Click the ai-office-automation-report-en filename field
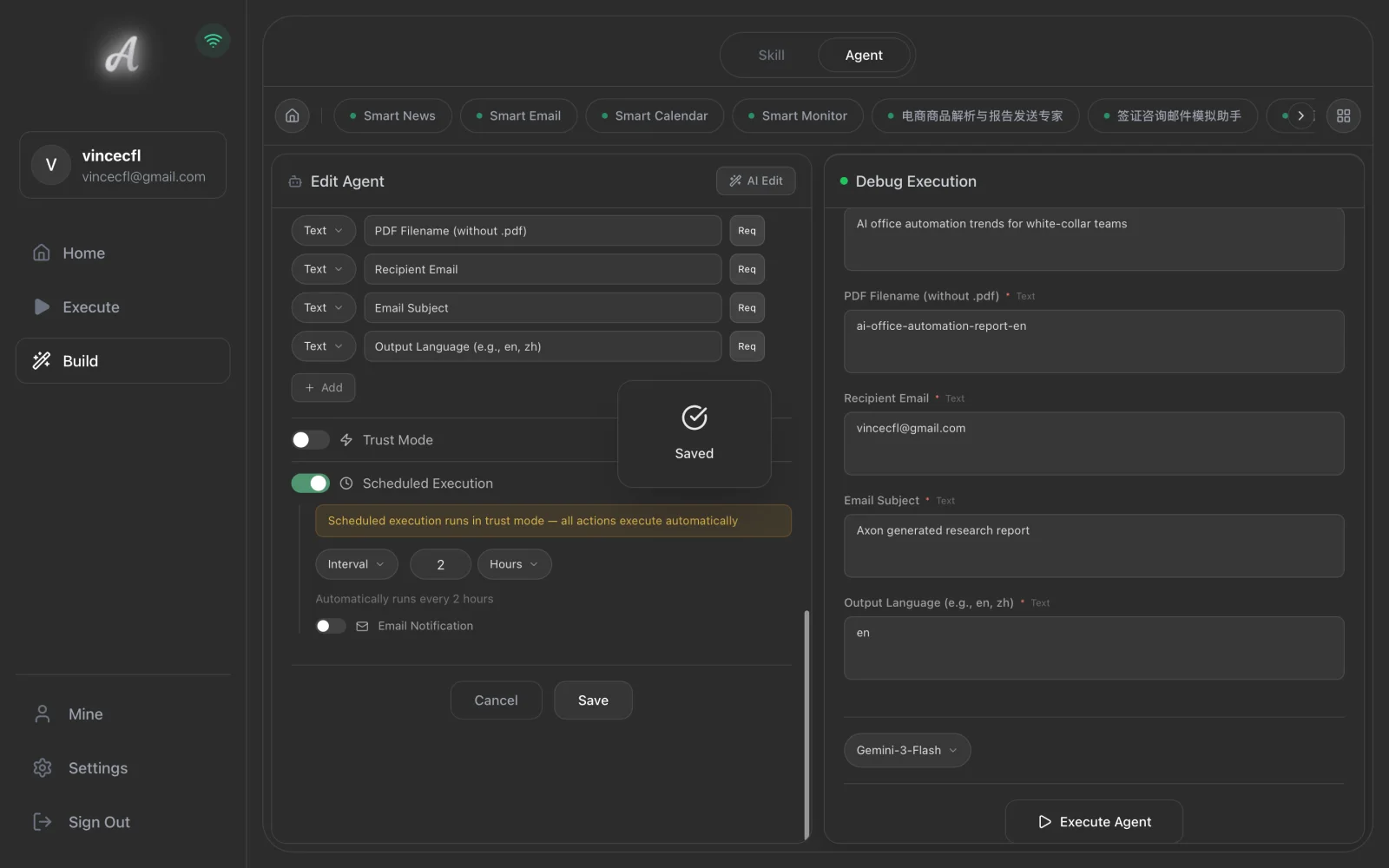This screenshot has height=868, width=1389. coord(1094,341)
